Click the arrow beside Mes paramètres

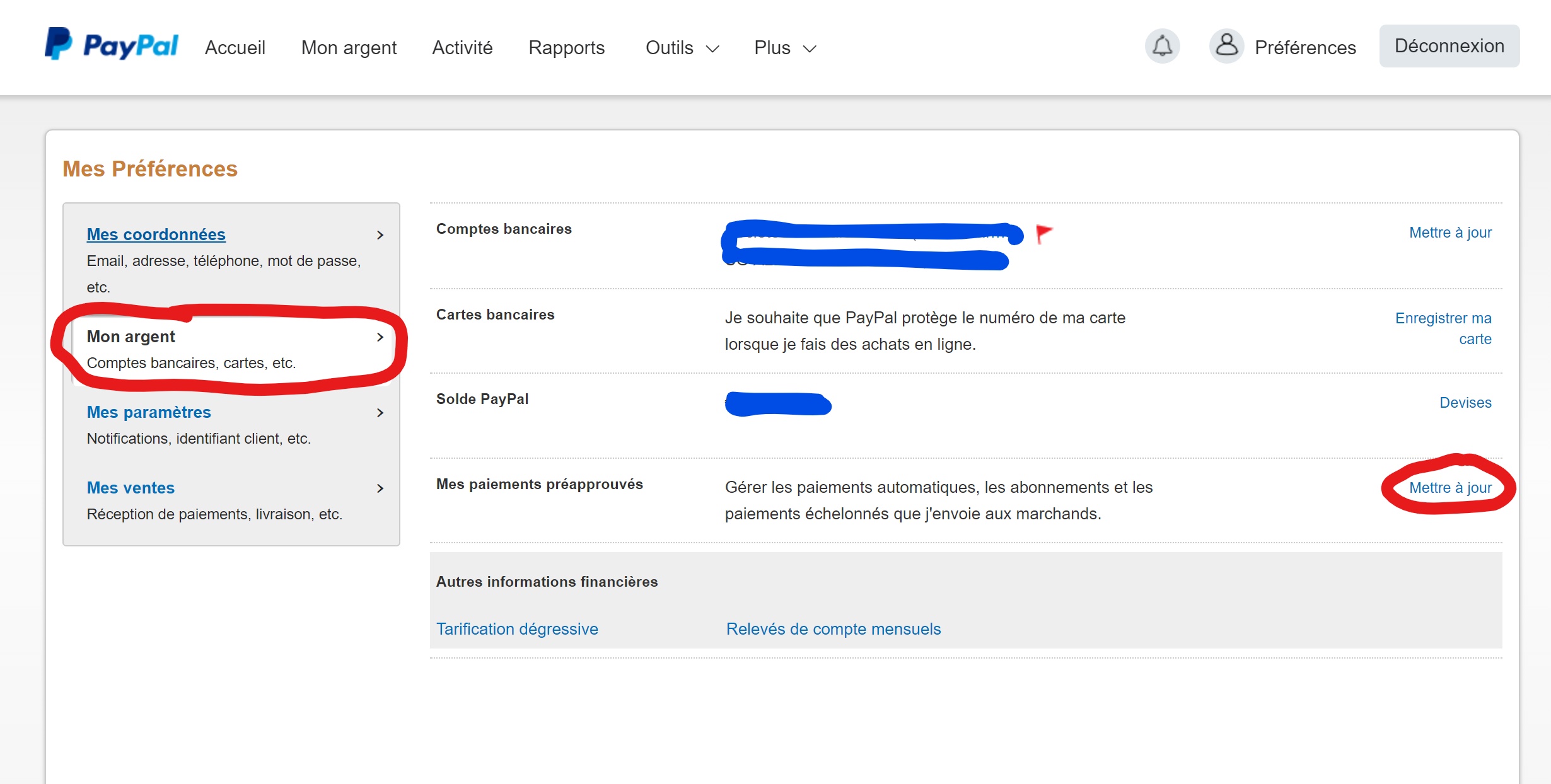pos(380,413)
